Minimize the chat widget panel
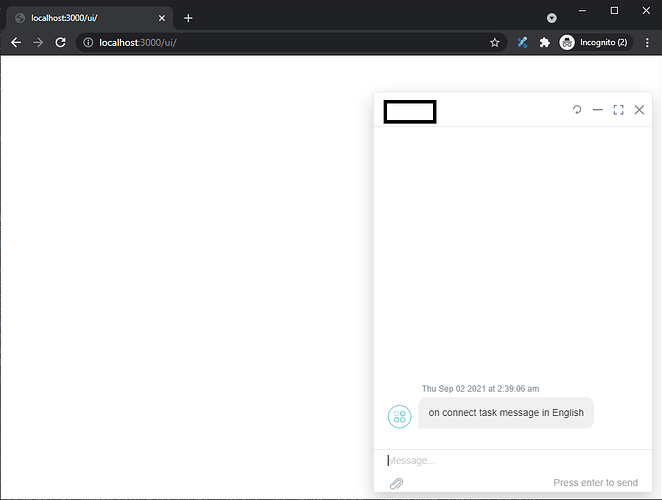Image resolution: width=662 pixels, height=500 pixels. tap(598, 110)
